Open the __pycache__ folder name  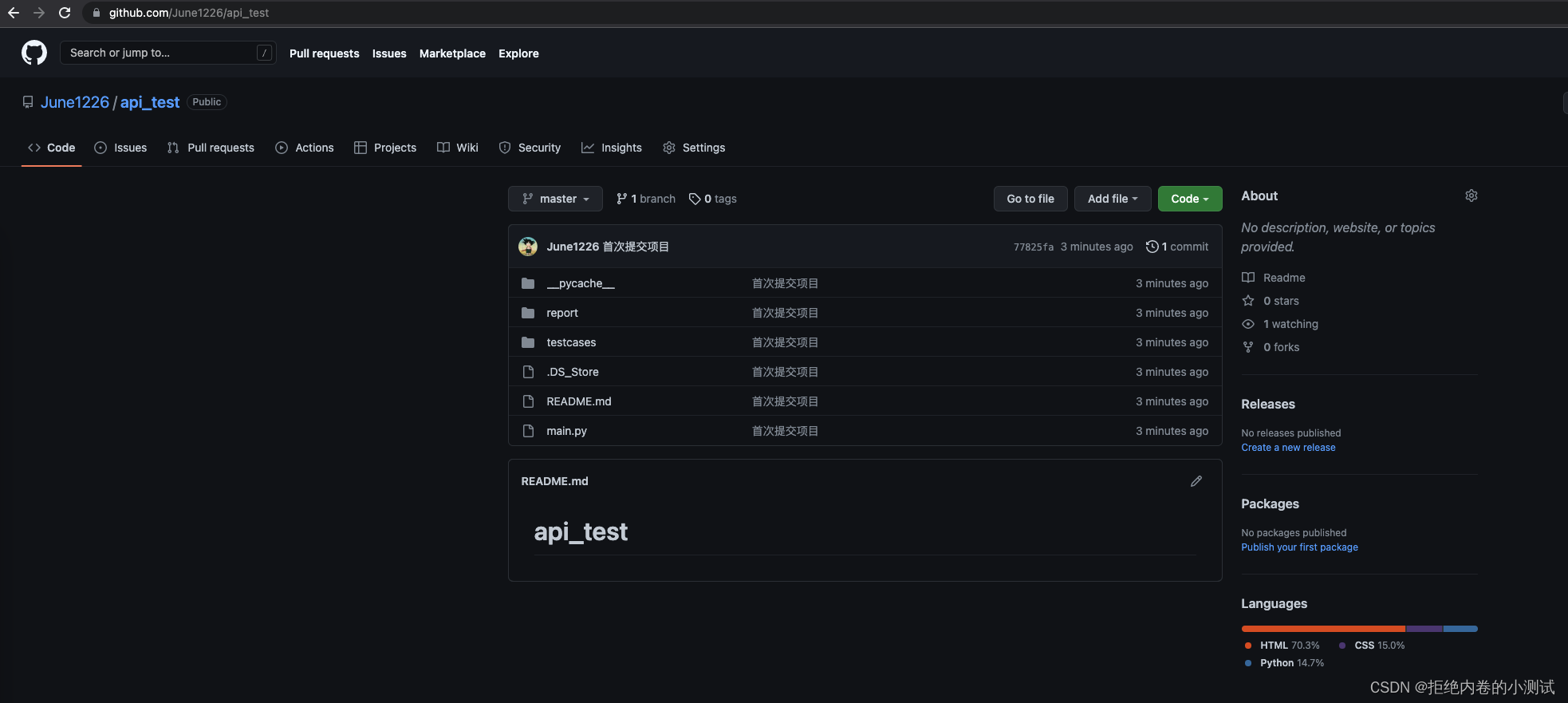[x=581, y=283]
